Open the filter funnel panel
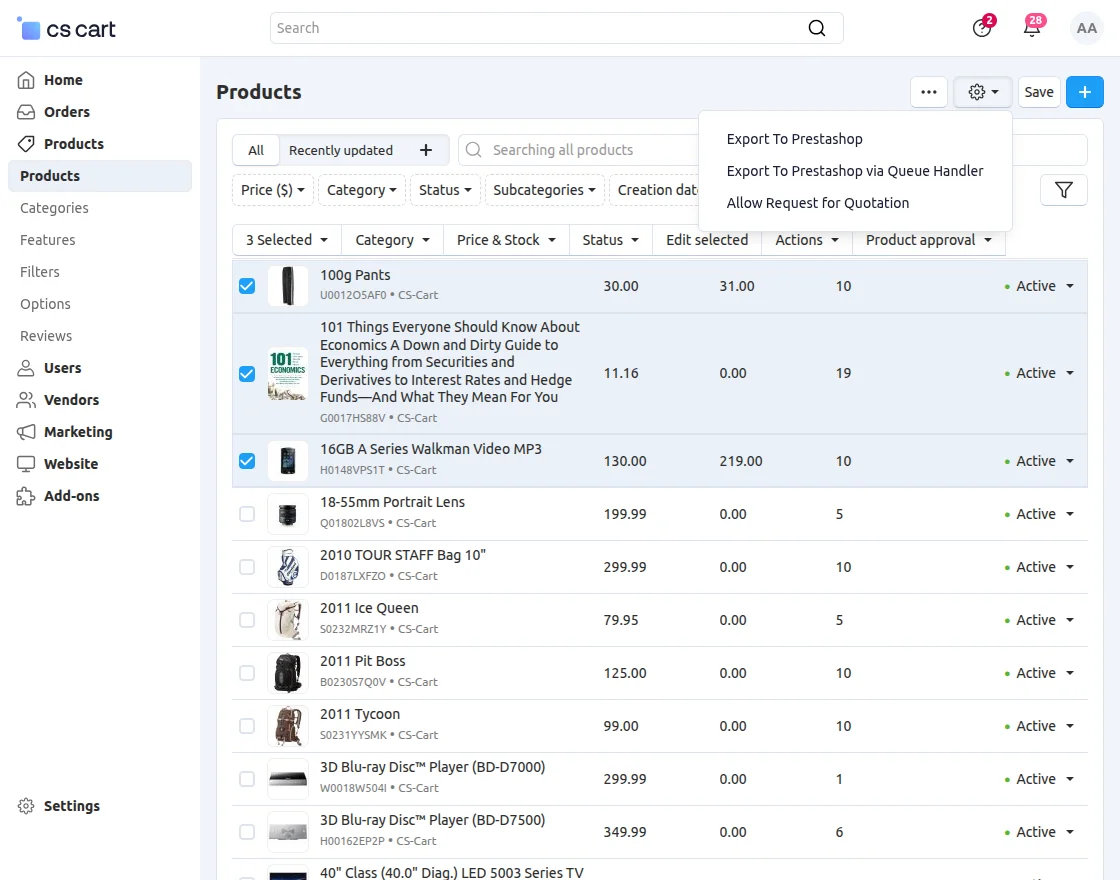Screen dimensions: 1120x880 [x=1063, y=189]
